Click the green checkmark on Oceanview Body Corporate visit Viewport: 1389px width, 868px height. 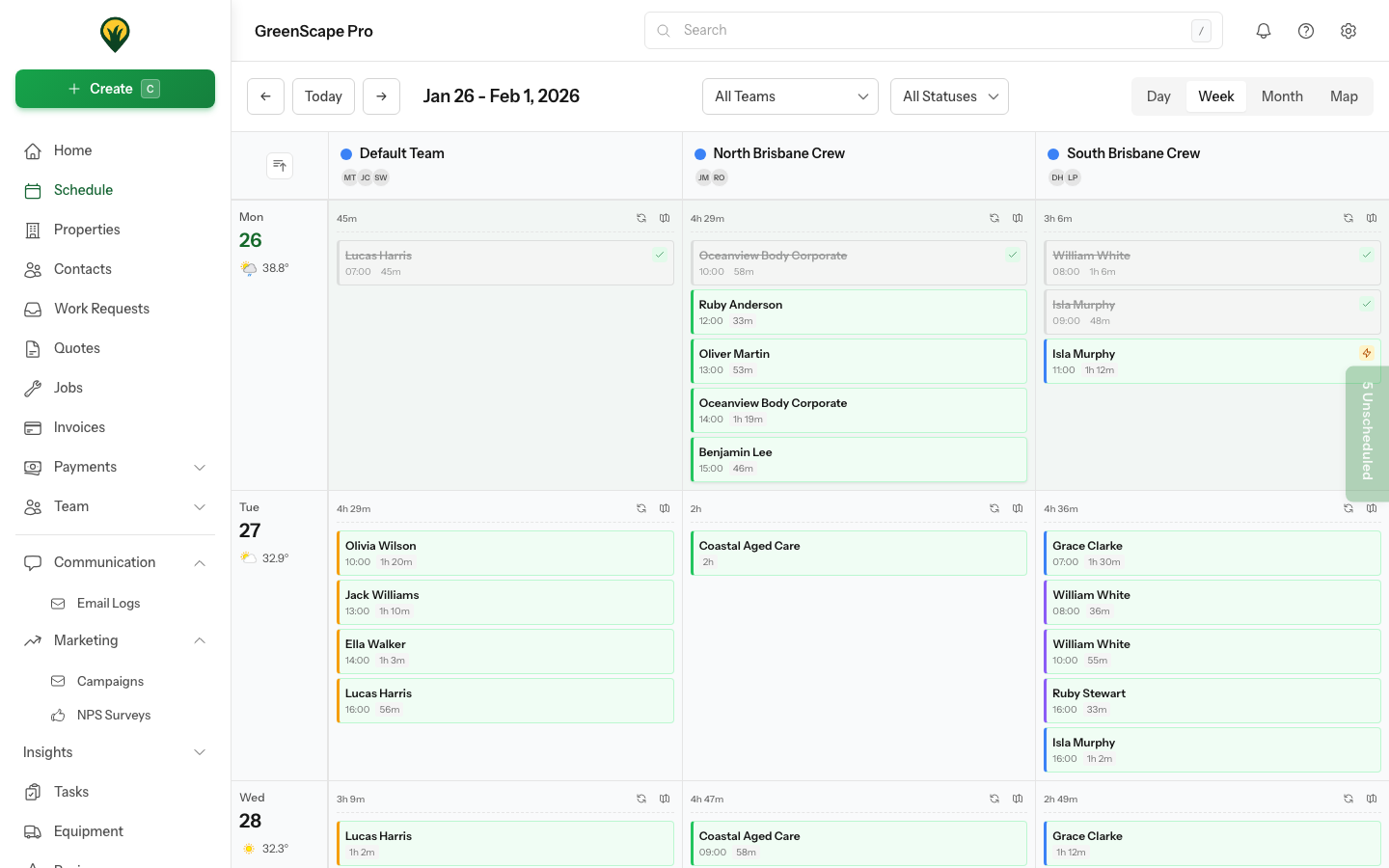[x=1013, y=254]
